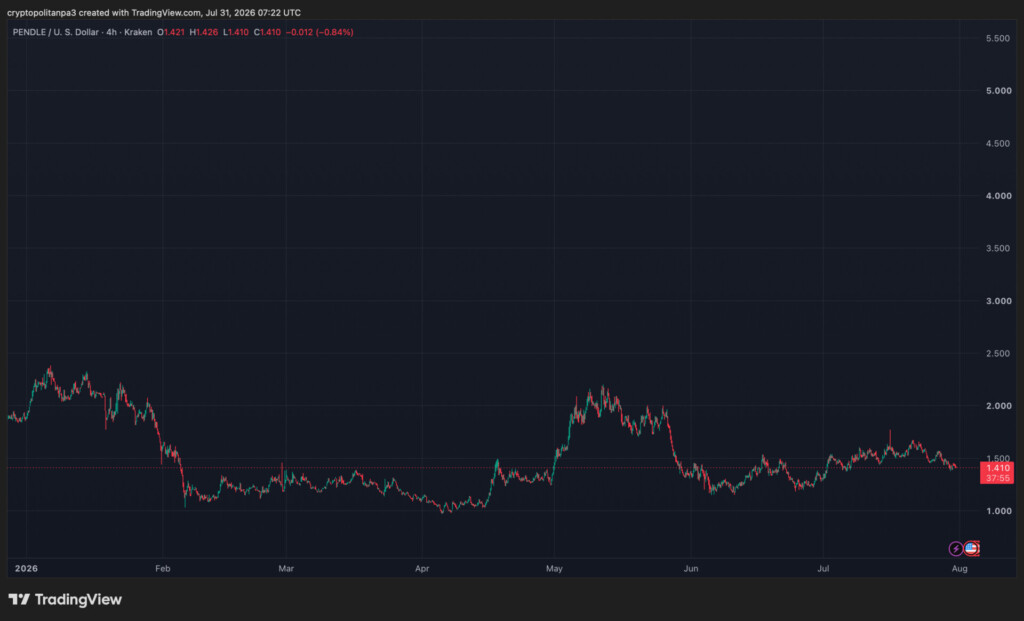Viewport: 1024px width, 621px height.
Task: Click the 4.500 price axis label
Action: (998, 143)
